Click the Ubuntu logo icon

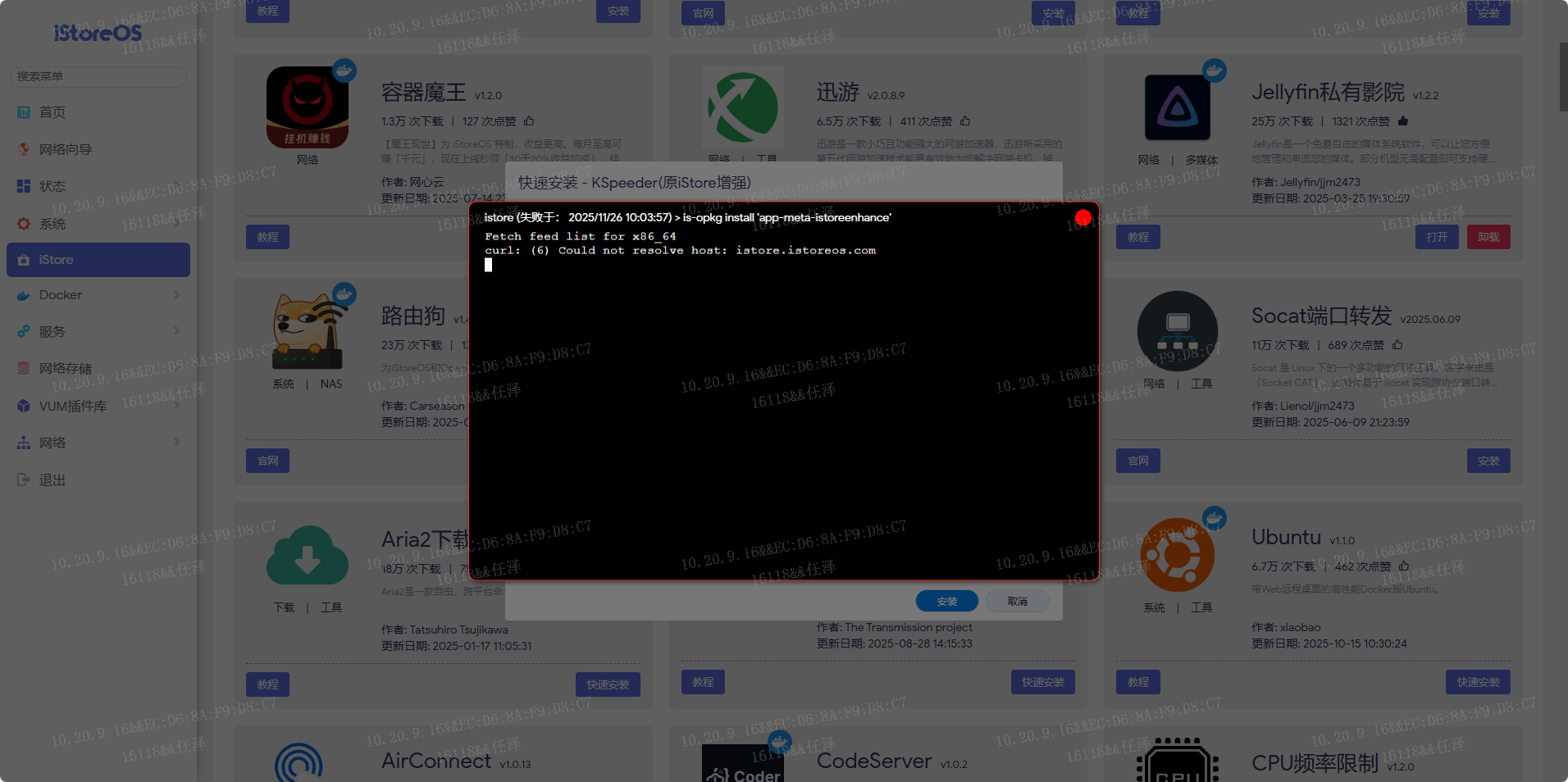pos(1178,555)
